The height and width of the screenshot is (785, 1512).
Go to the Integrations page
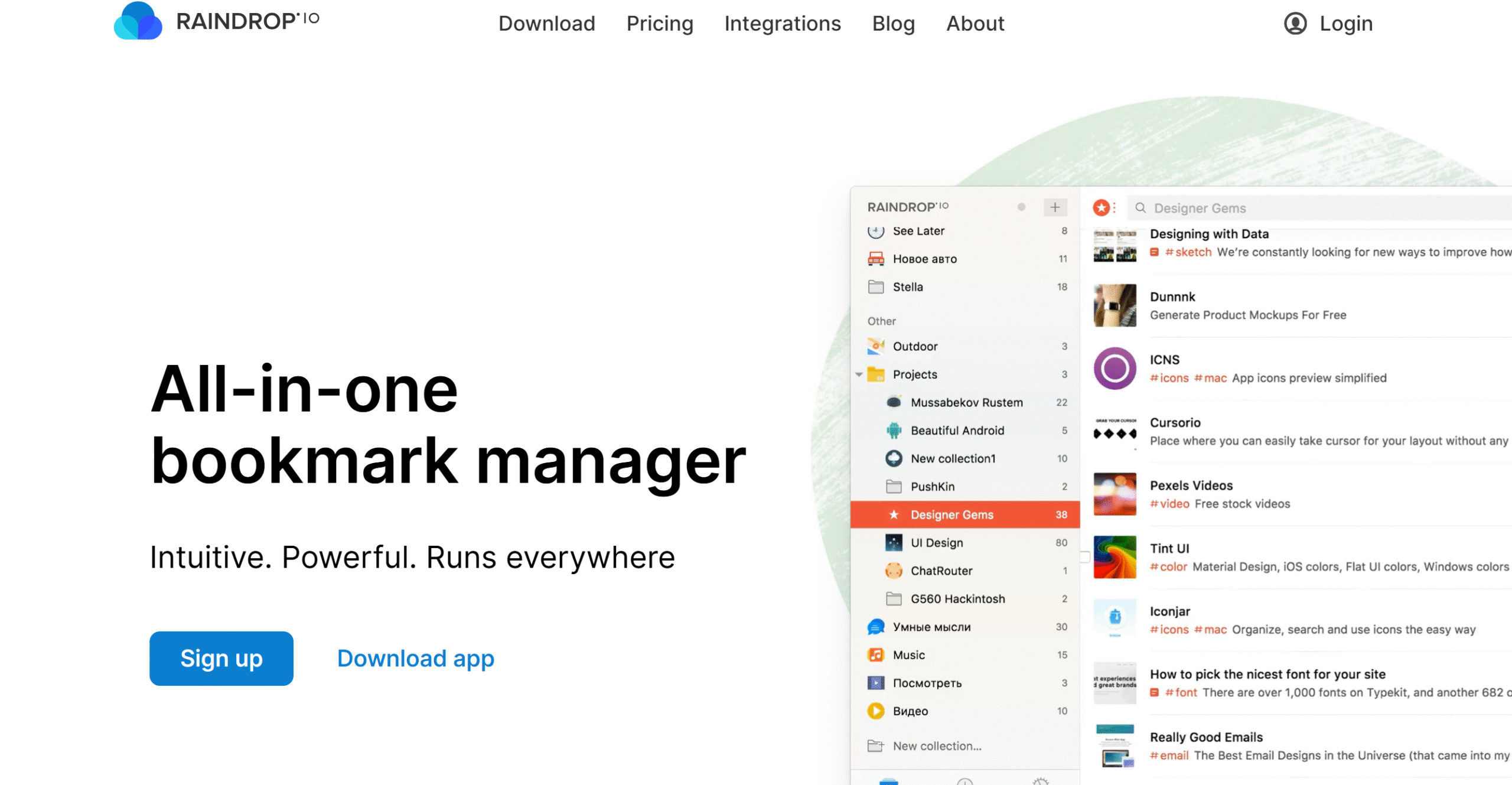pos(782,24)
